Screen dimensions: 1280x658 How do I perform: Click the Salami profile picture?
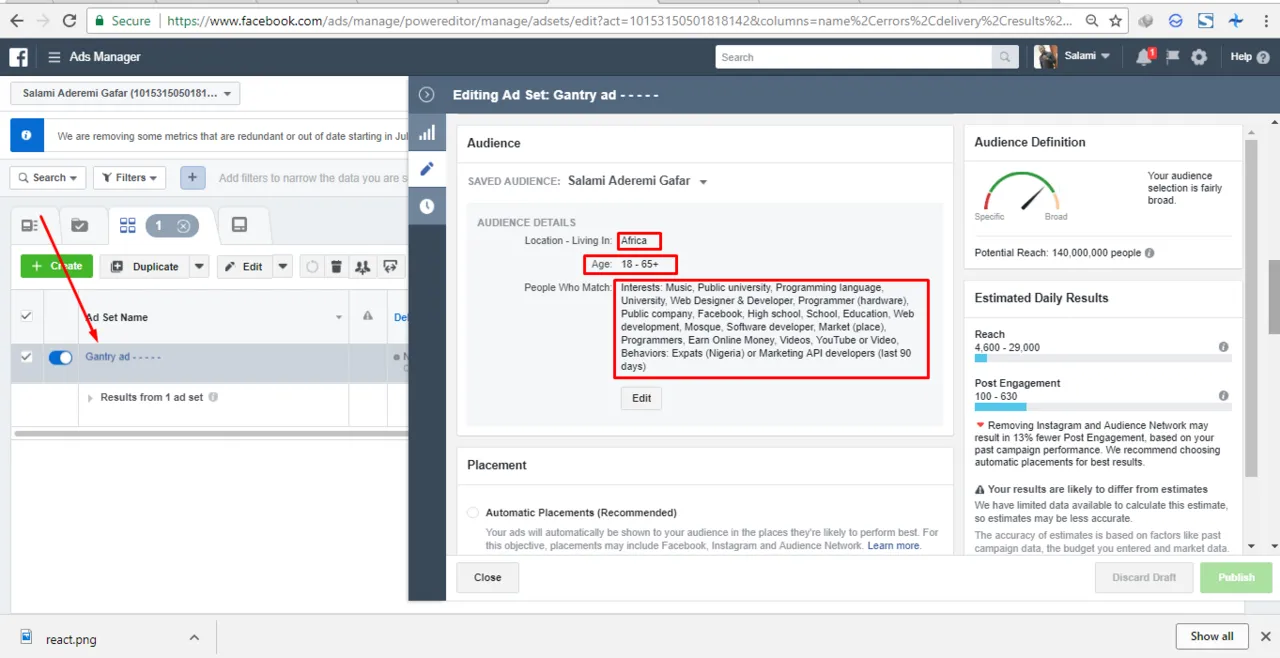[x=1046, y=57]
